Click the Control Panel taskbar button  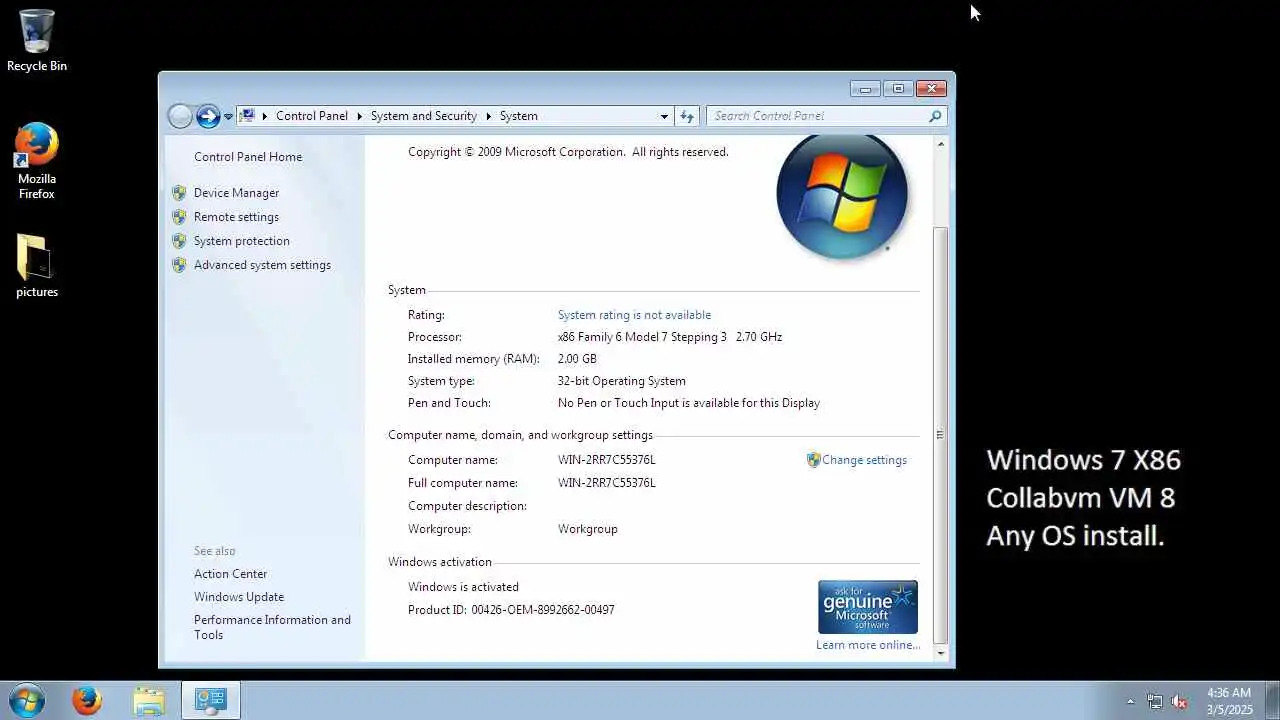(x=211, y=701)
